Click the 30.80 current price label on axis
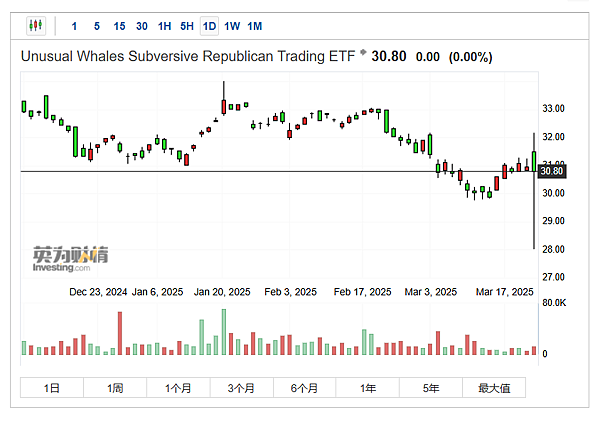Screen dimensions: 600x422 (552, 171)
